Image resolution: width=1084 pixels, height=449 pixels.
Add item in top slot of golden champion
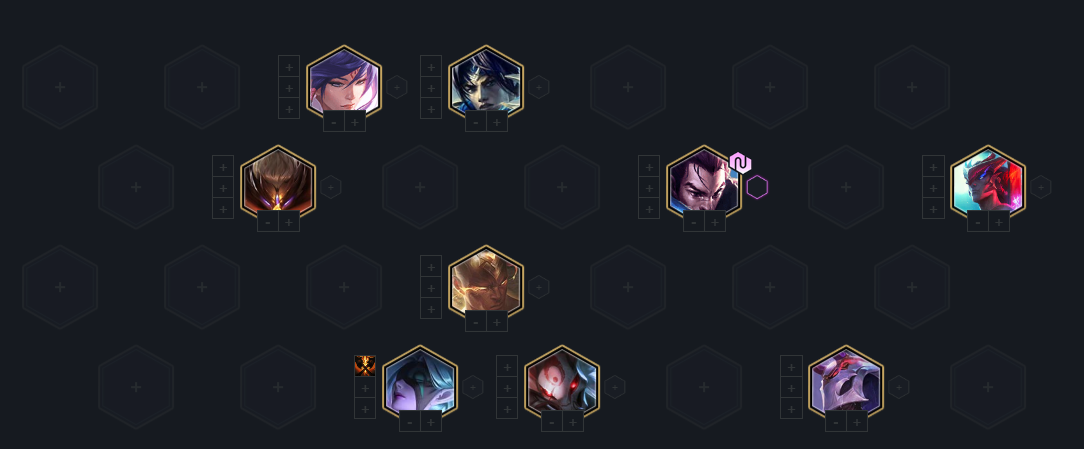(x=431, y=266)
